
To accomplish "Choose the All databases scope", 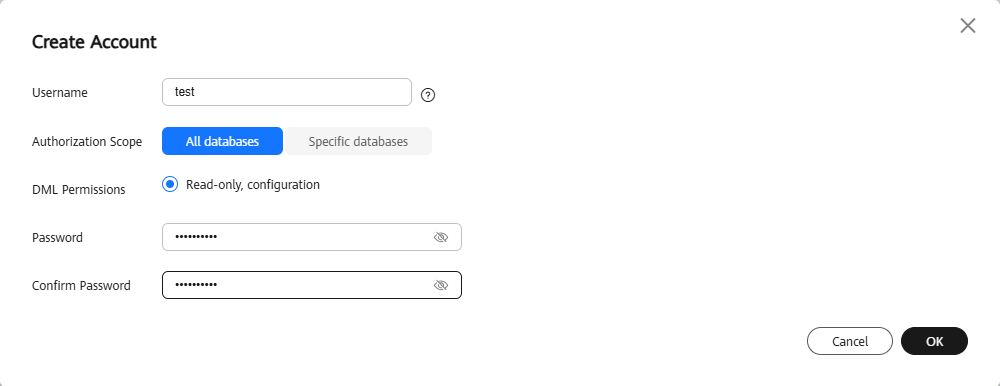I will 223,141.
